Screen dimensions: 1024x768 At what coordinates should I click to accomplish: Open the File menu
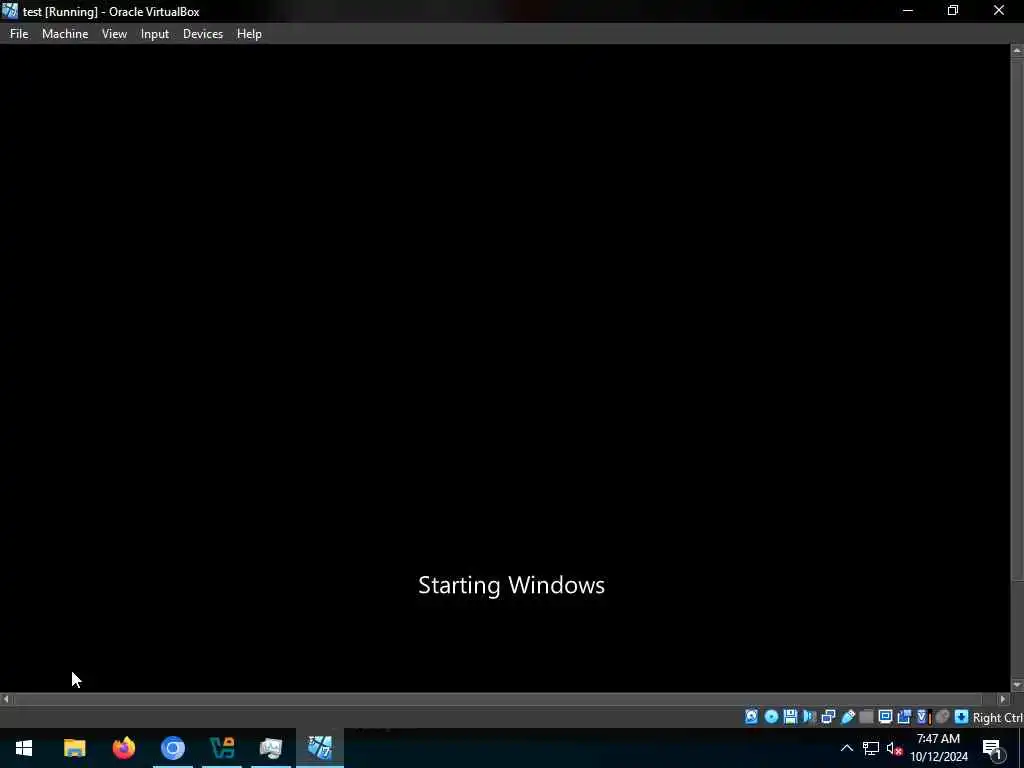tap(19, 34)
